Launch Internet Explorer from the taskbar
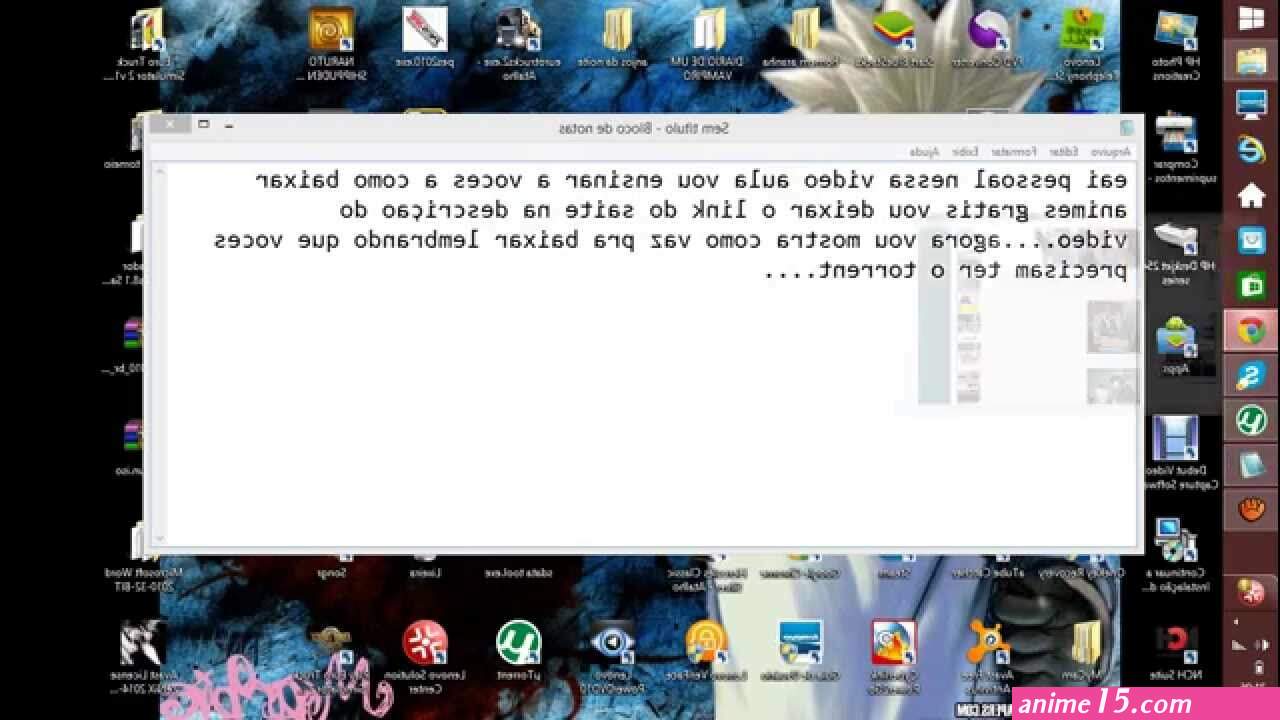 coord(1251,149)
